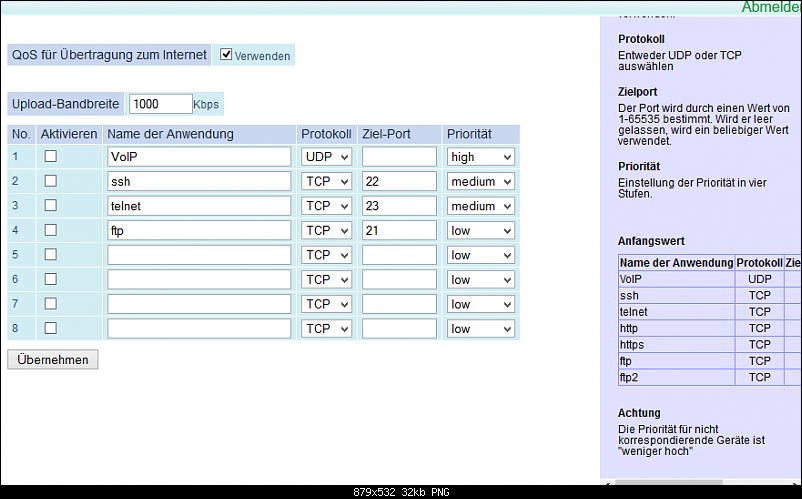Screen dimensions: 802x499
Task: Click 'VoIP' in the Anfangswert table
Action: (x=631, y=279)
